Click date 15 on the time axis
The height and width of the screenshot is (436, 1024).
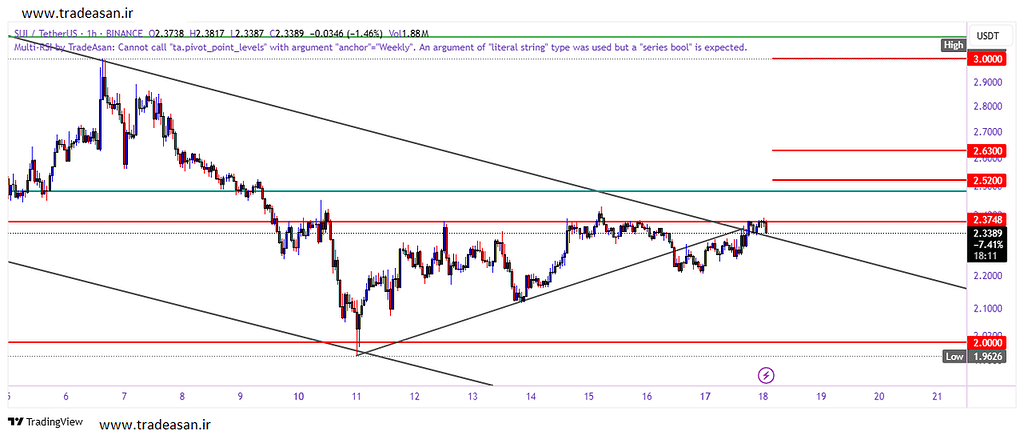(x=589, y=397)
